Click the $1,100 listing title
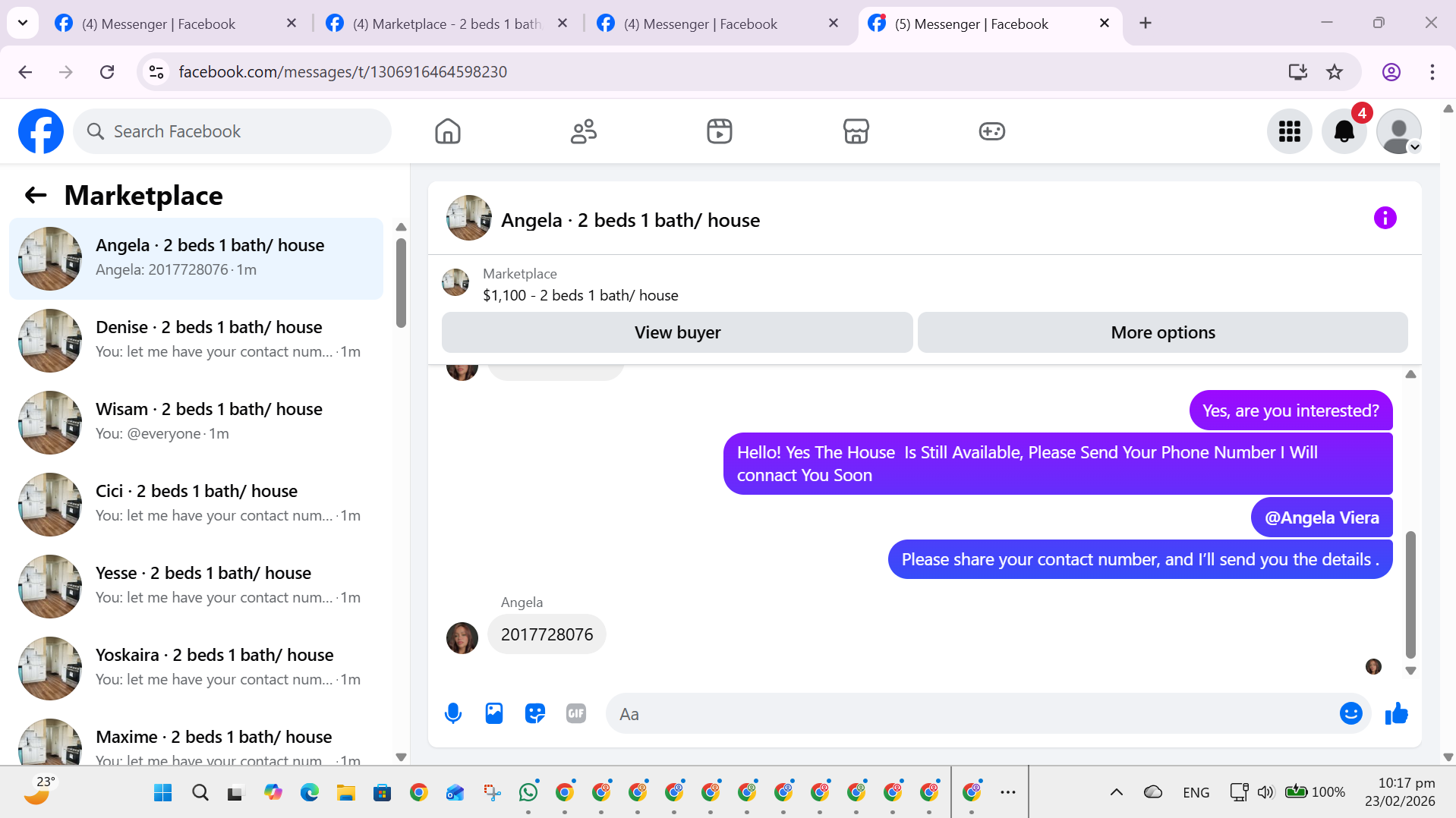 pos(581,295)
